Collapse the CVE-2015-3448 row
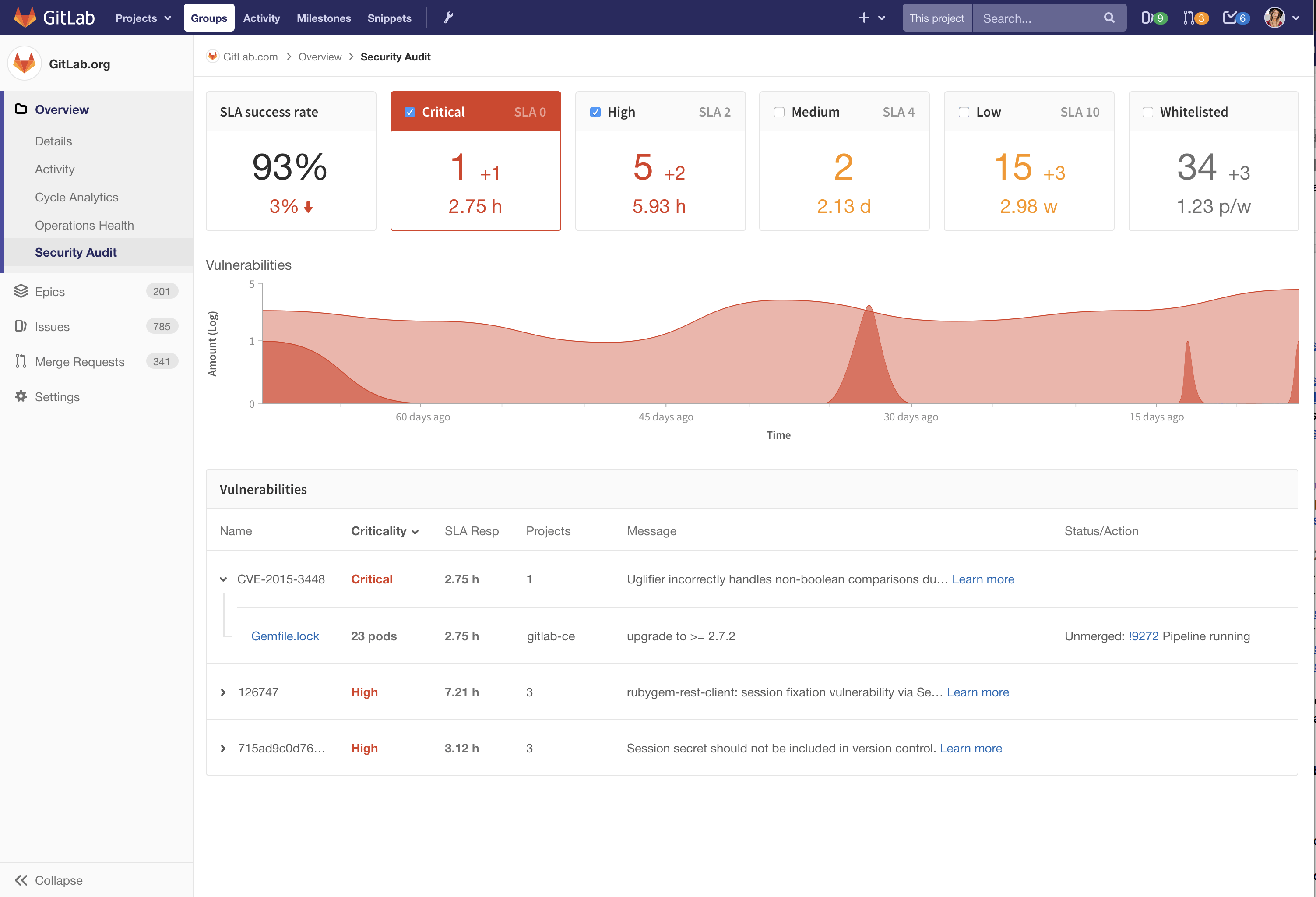This screenshot has height=897, width=1316. (223, 579)
